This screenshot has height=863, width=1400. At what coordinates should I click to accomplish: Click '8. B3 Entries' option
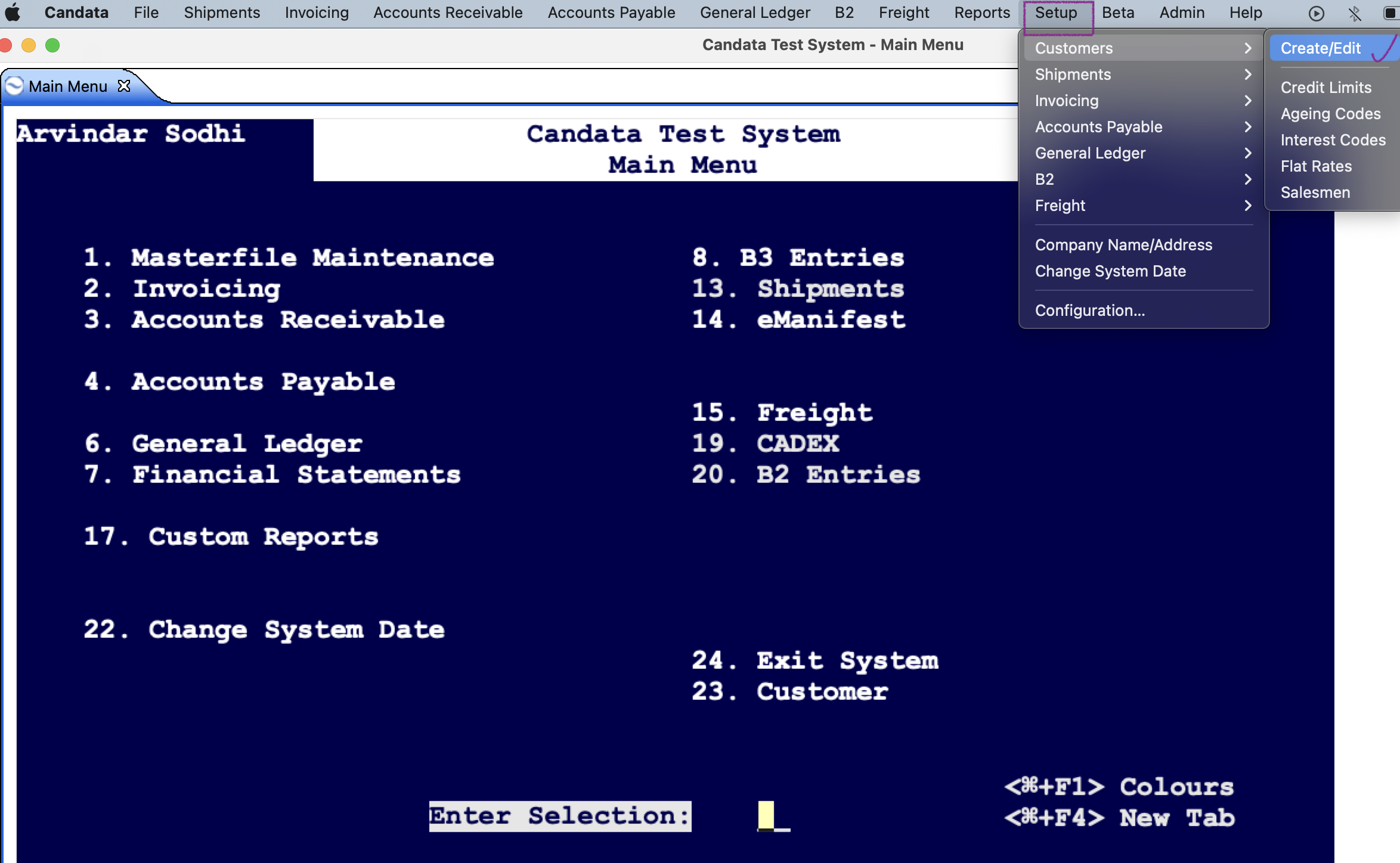click(798, 257)
